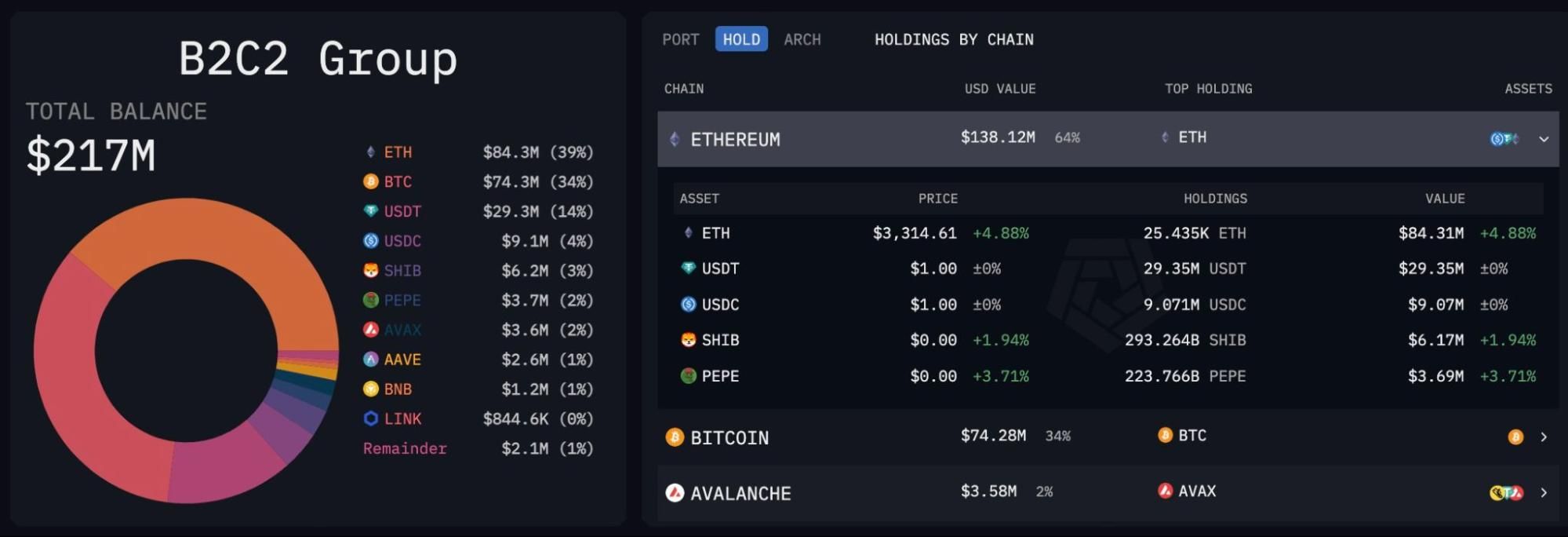The width and height of the screenshot is (1568, 537).
Task: Click the PEPE icon in asset table
Action: coord(689,376)
